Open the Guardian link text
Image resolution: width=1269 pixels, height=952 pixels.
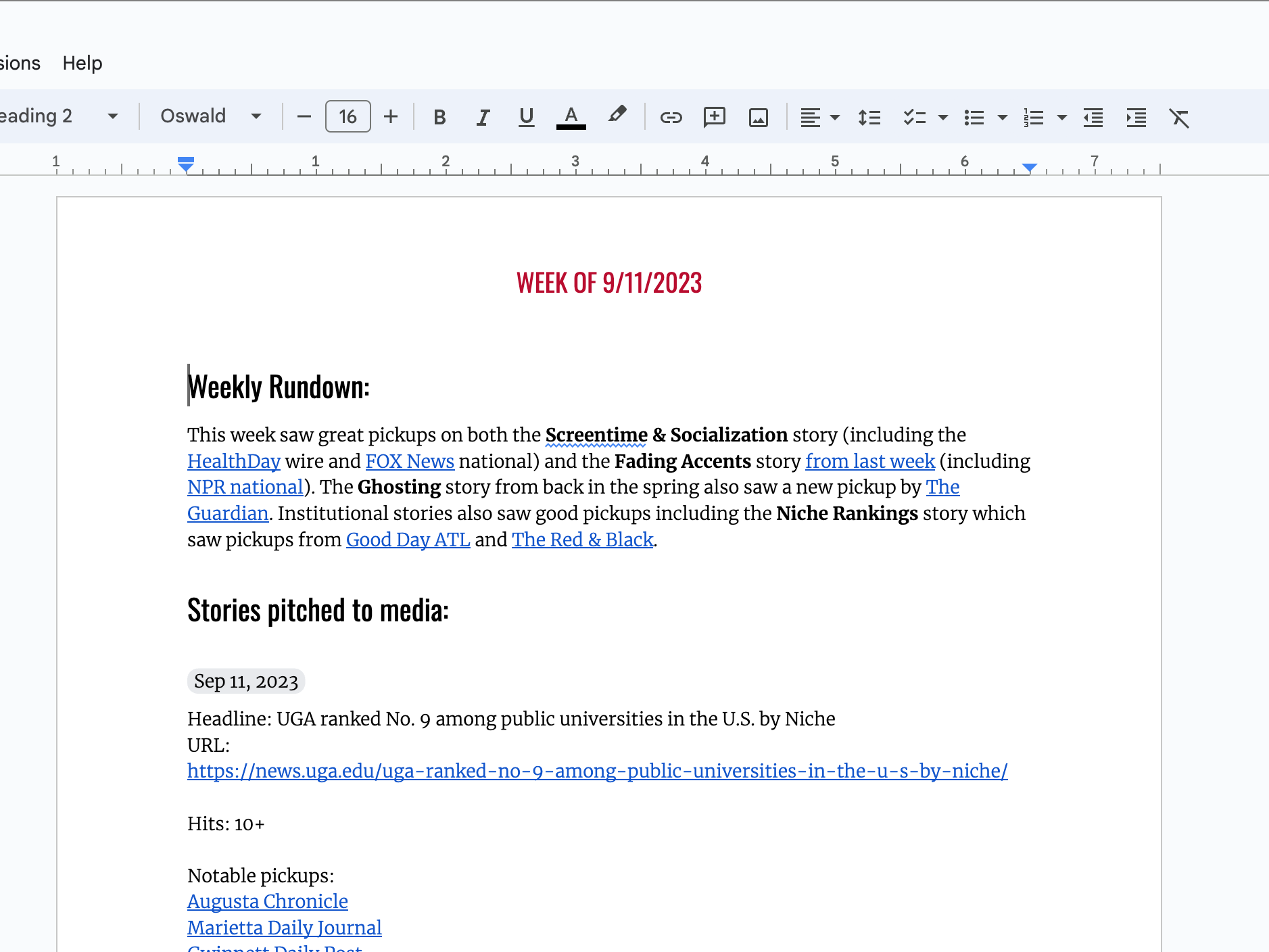click(228, 513)
